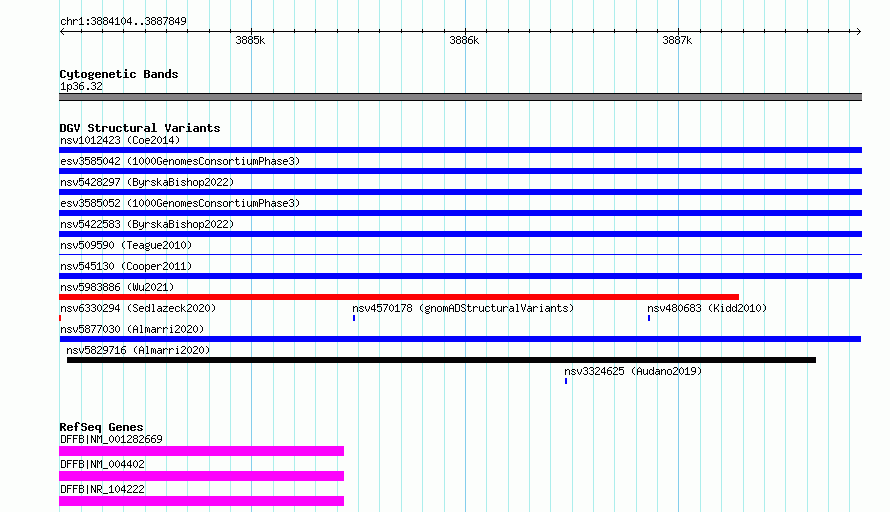Screen dimensions: 890x512
Task: Select the small blue mark under nsv4570178
Action: point(354,318)
